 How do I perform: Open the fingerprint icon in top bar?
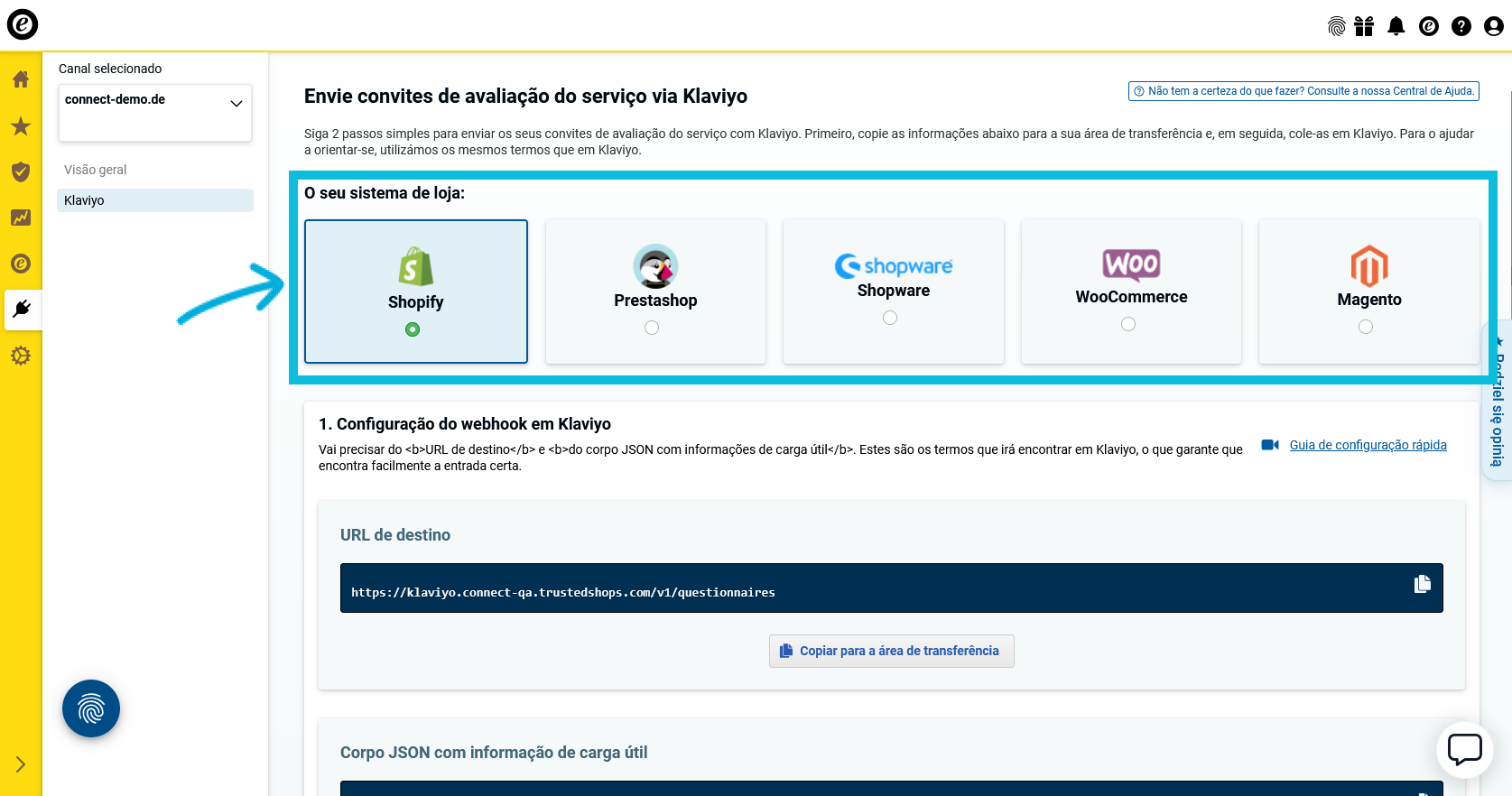pos(1337,26)
